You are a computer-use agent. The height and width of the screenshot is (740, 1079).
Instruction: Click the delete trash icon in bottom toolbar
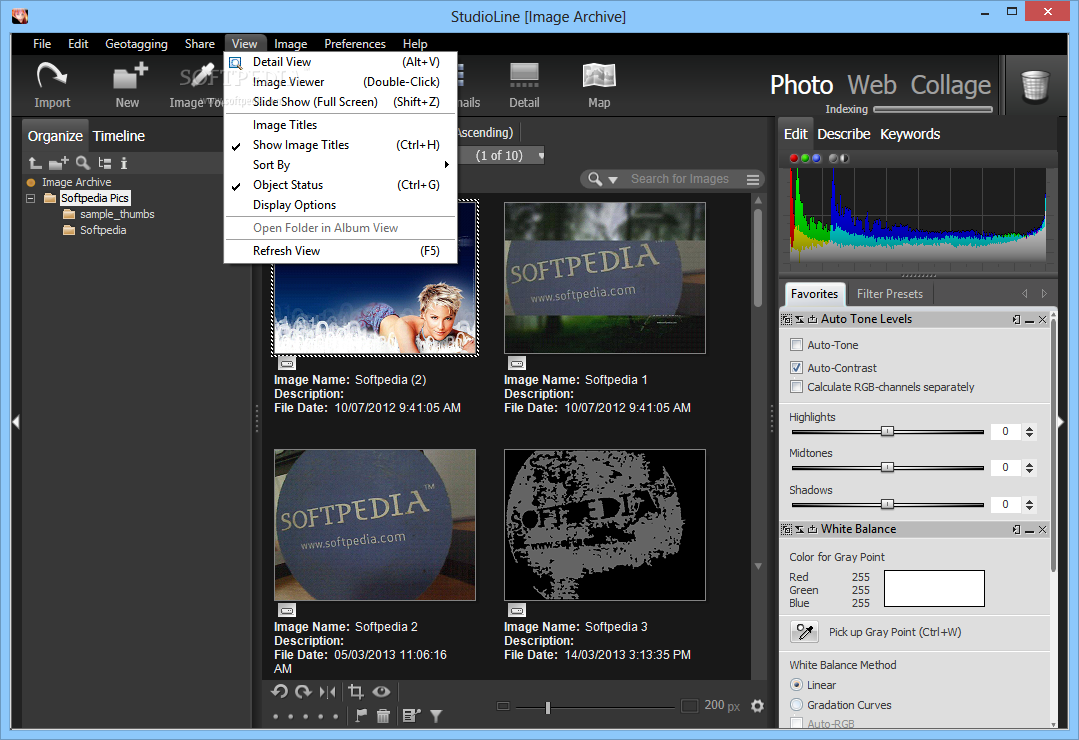[383, 716]
